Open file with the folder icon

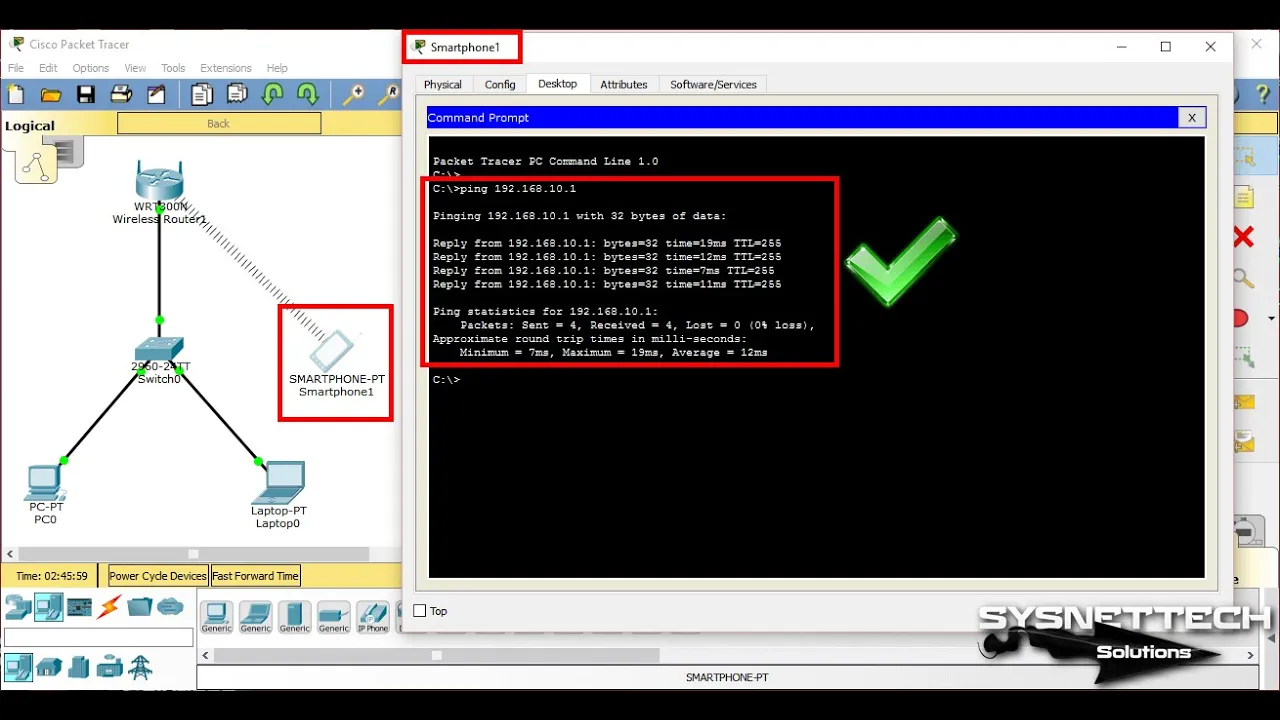click(51, 95)
